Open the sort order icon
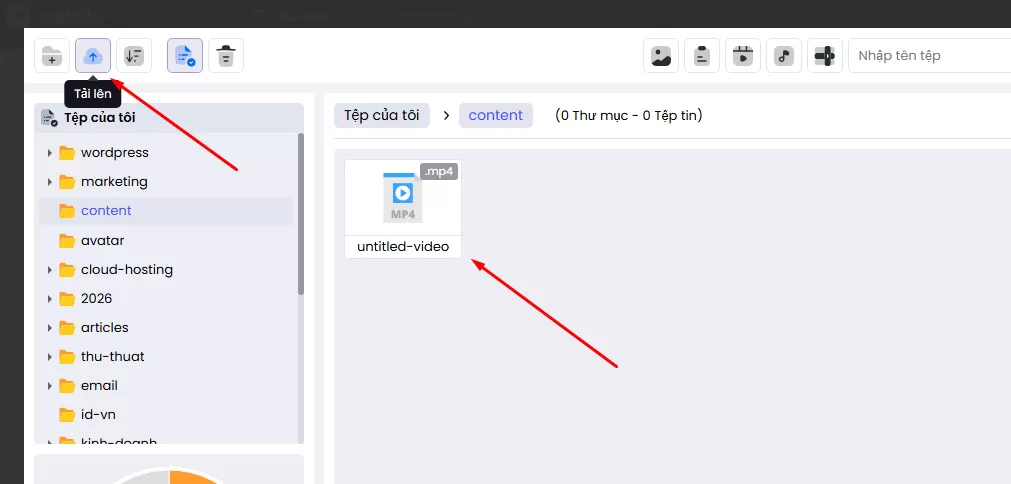Viewport: 1011px width, 484px height. click(134, 56)
